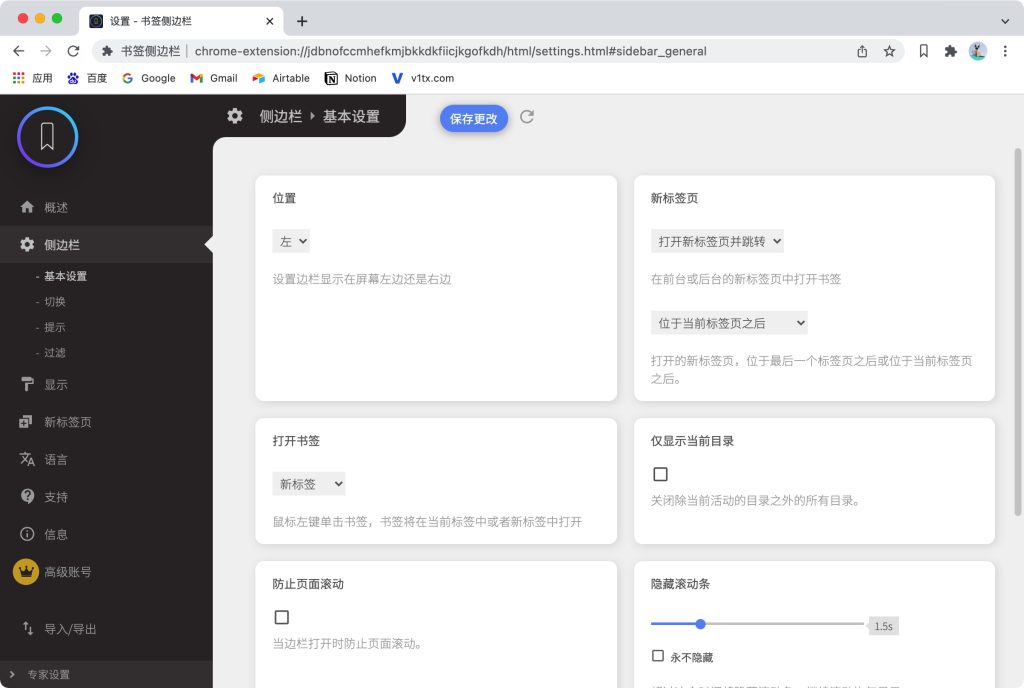This screenshot has height=688, width=1024.
Task: Click the browser back arrow
Action: [x=18, y=51]
